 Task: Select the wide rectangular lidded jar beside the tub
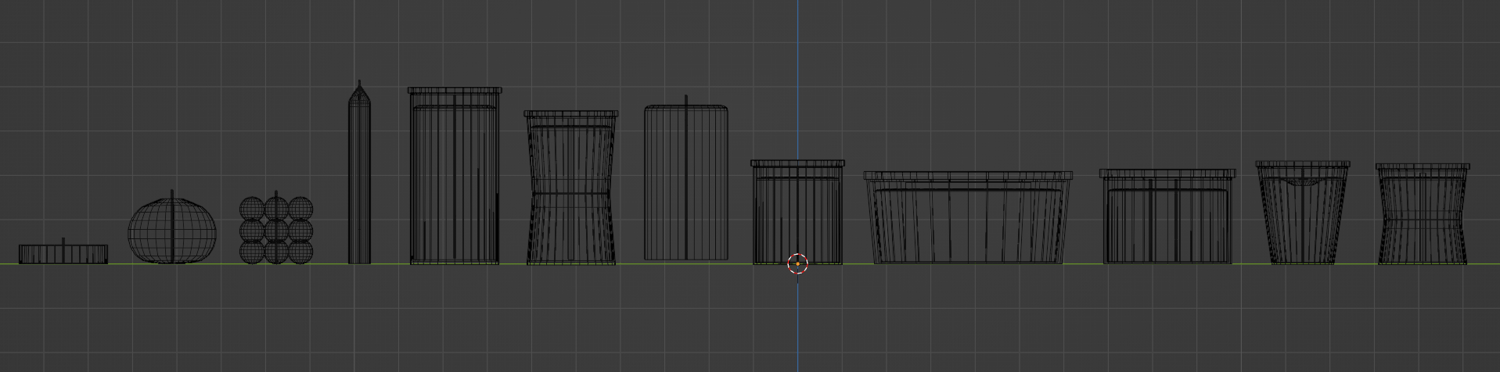pos(1167,216)
